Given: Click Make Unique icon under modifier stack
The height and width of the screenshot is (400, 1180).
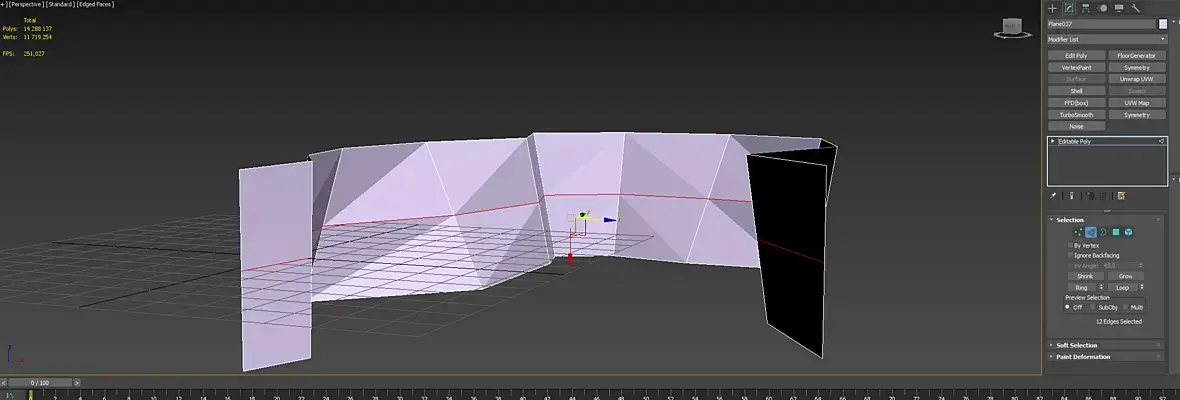Looking at the screenshot, I should tap(1090, 195).
